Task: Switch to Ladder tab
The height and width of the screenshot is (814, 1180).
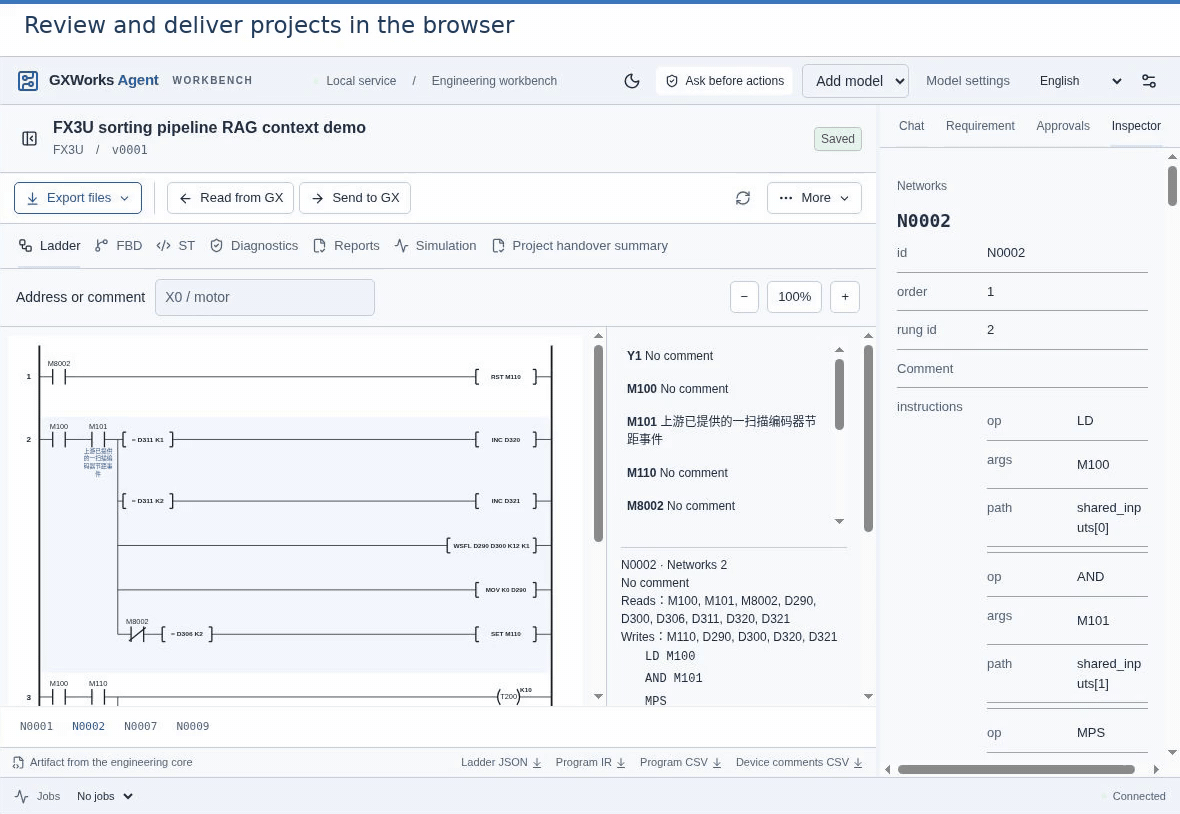Action: tap(50, 246)
